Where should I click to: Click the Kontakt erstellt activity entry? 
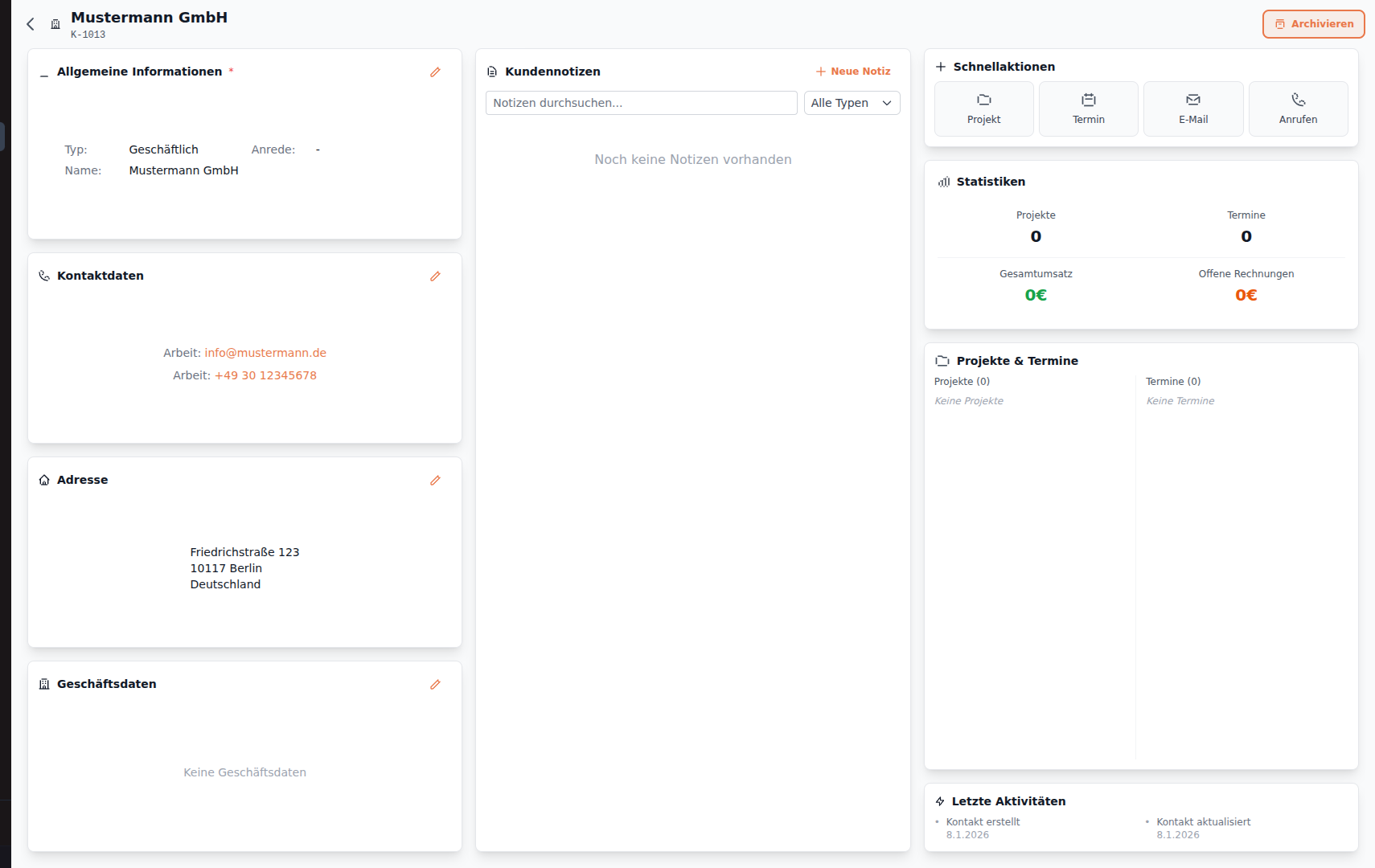click(x=983, y=822)
